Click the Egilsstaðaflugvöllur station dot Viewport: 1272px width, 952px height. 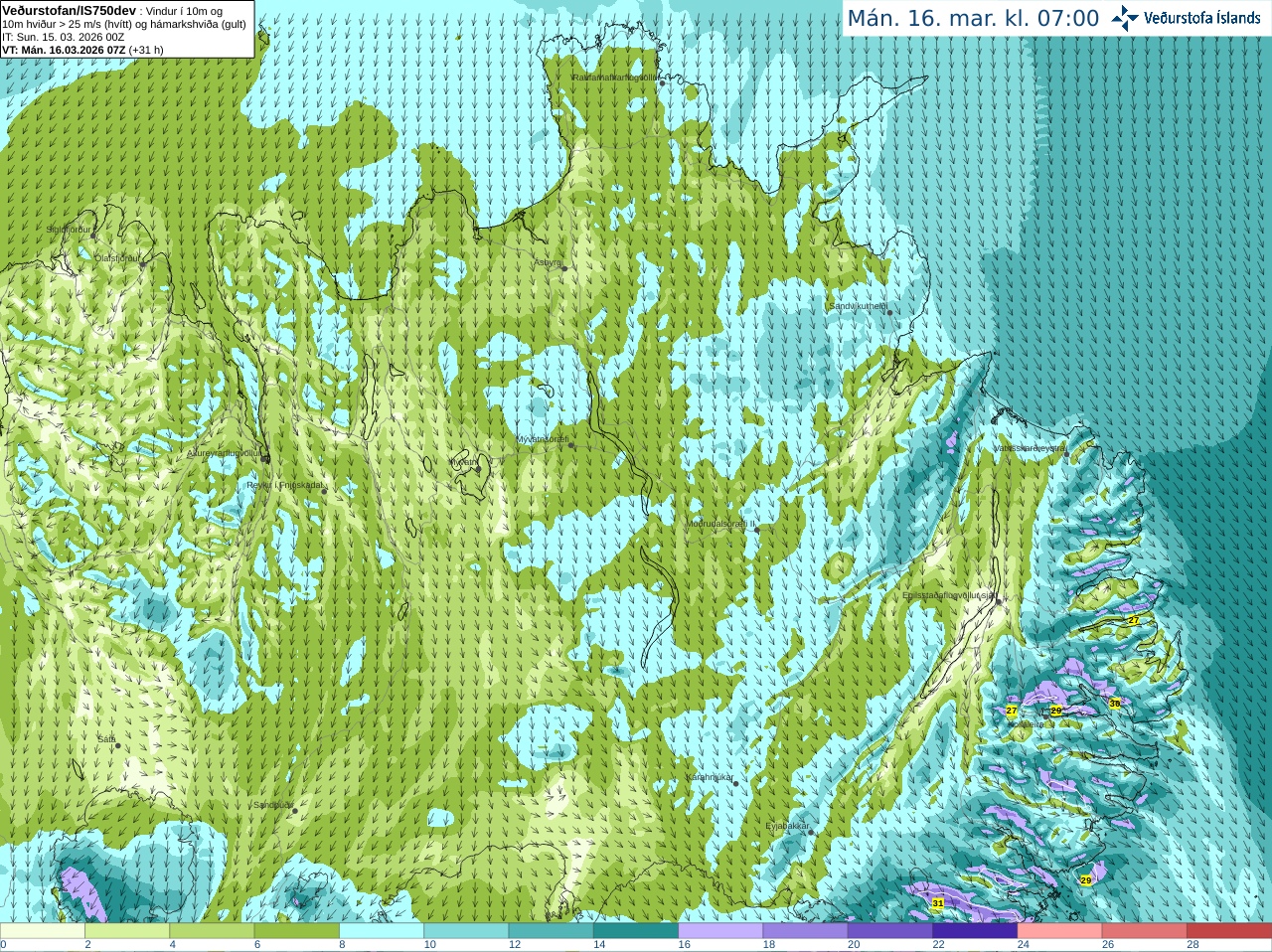point(999,601)
